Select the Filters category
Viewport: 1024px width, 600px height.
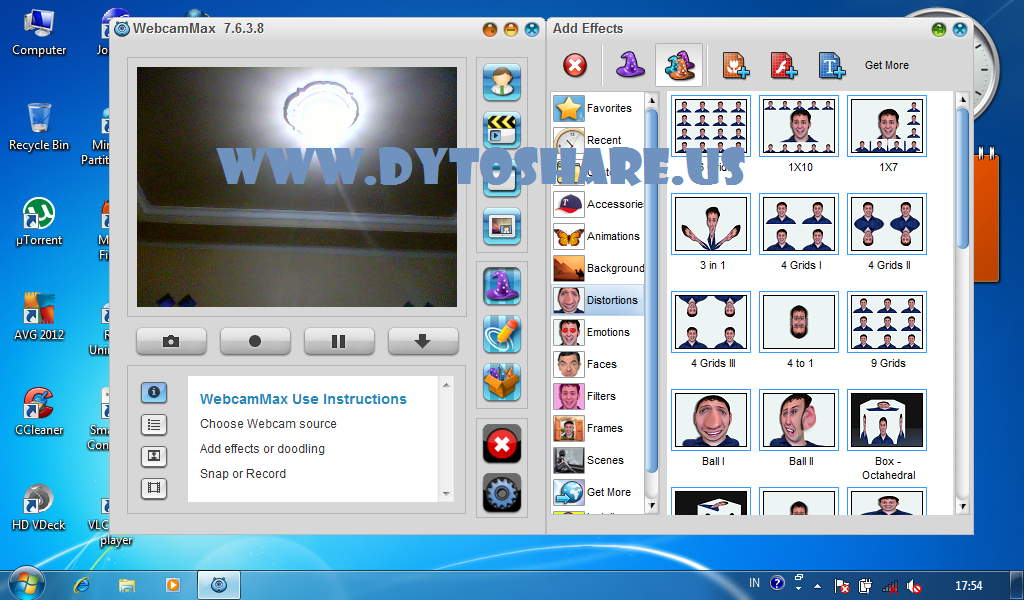tap(598, 396)
